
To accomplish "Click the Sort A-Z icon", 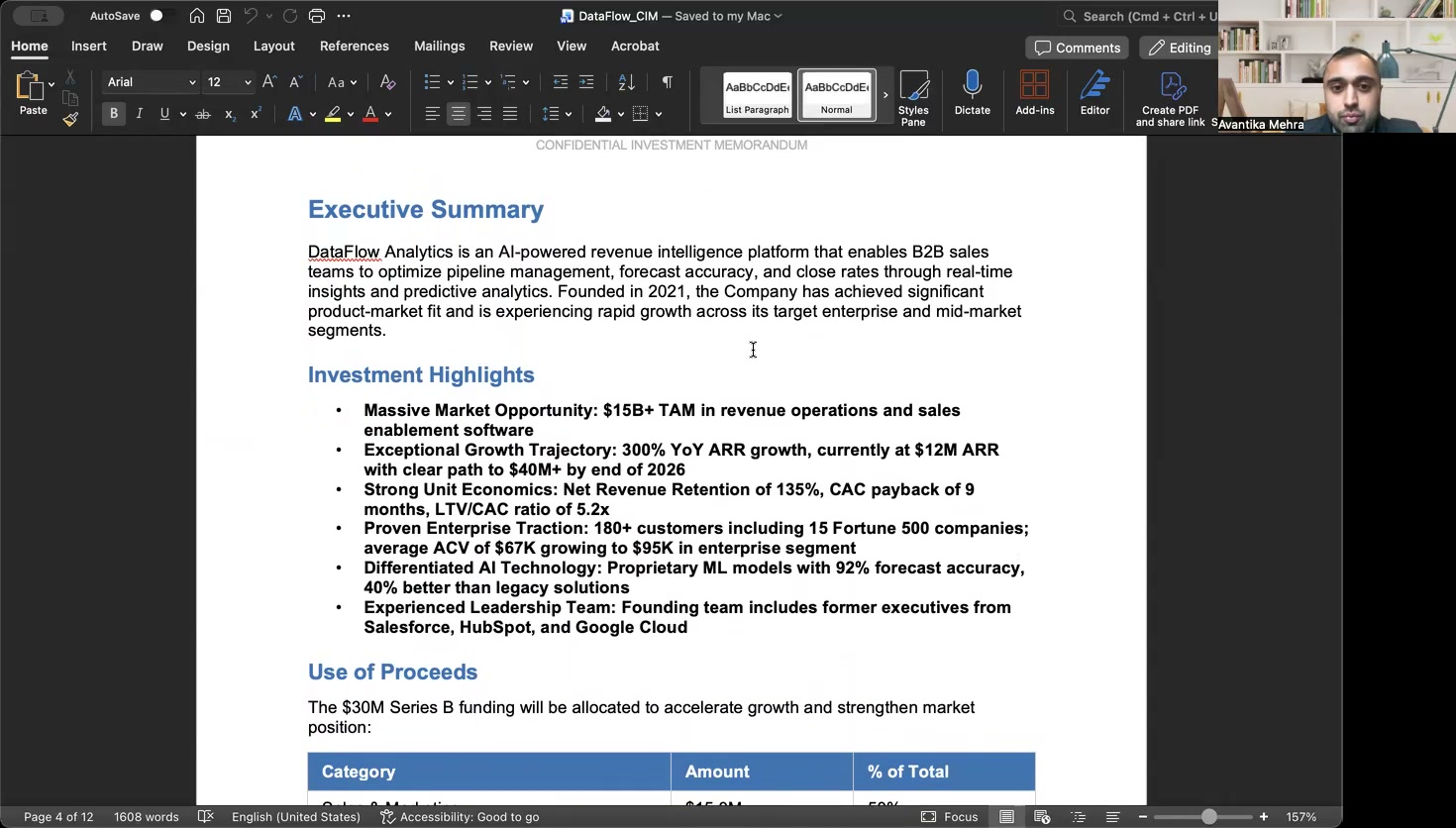I will pyautogui.click(x=626, y=82).
